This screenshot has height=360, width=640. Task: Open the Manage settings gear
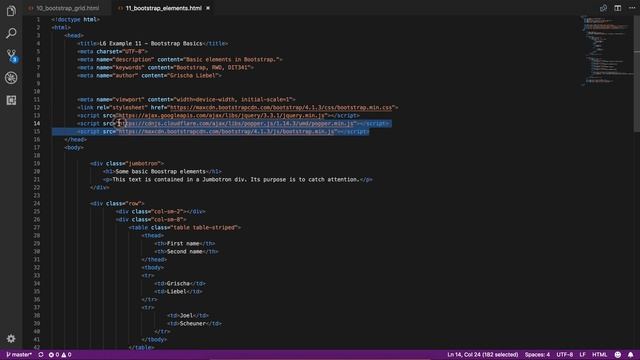point(11,338)
